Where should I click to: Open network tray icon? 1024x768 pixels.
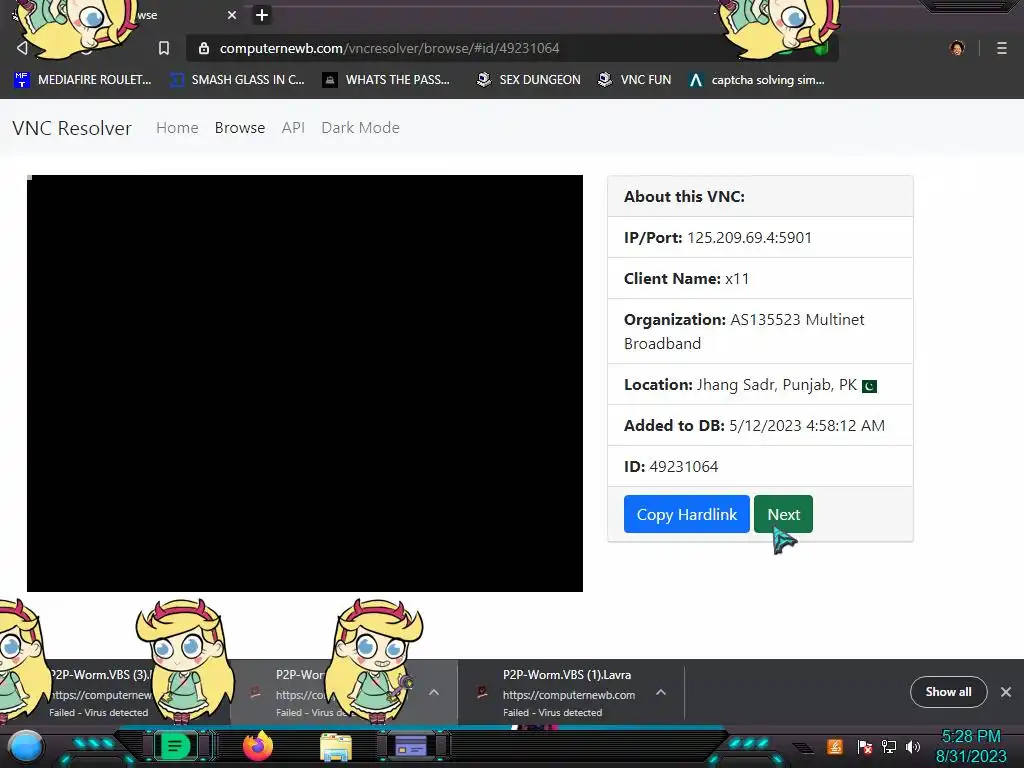(x=889, y=746)
